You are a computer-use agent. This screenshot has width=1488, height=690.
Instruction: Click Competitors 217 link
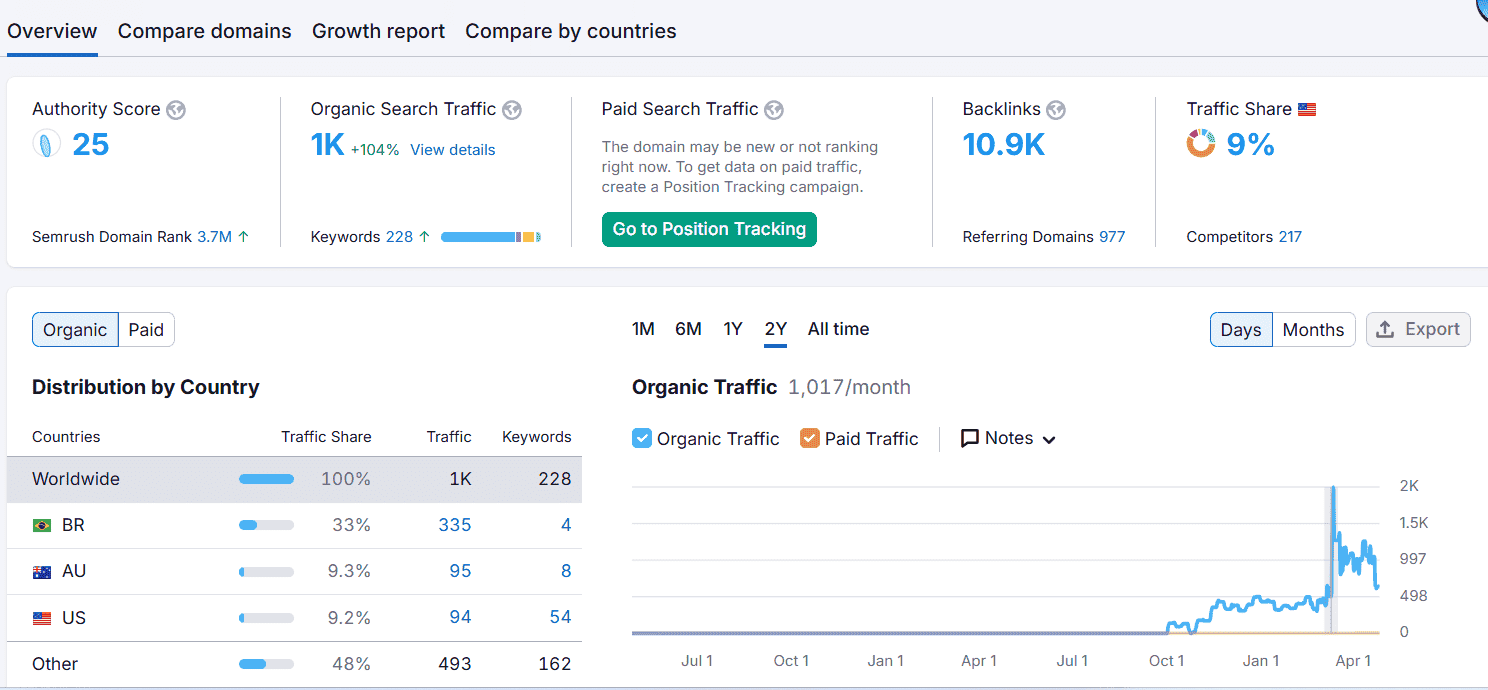(1290, 237)
